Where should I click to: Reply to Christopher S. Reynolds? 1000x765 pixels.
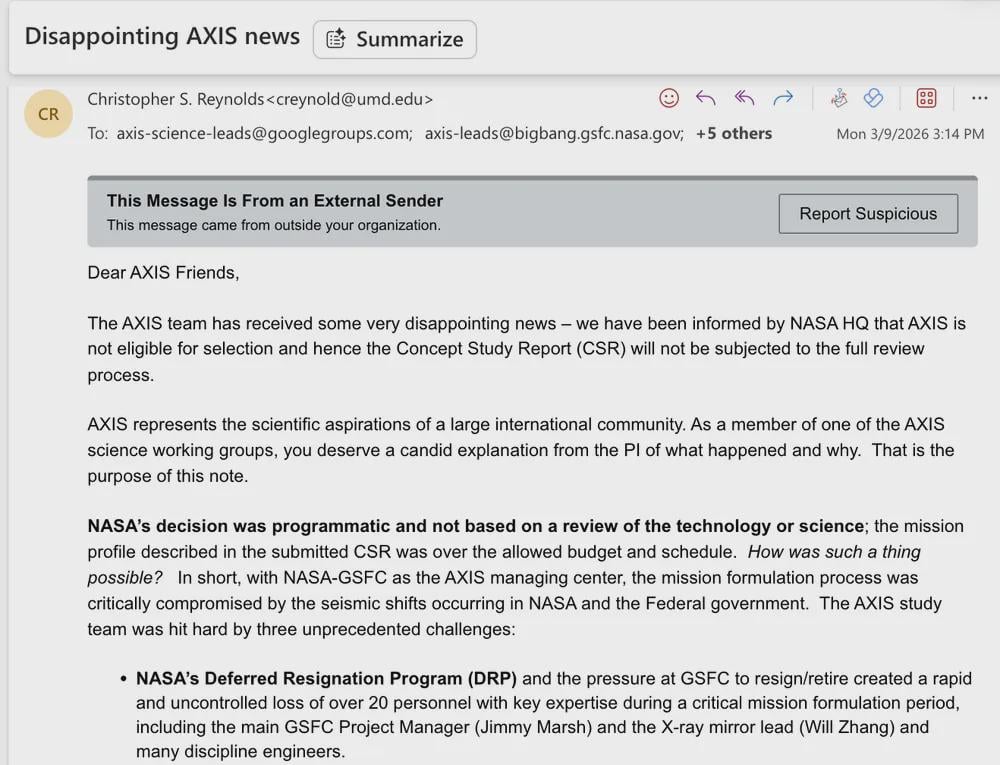(x=705, y=98)
